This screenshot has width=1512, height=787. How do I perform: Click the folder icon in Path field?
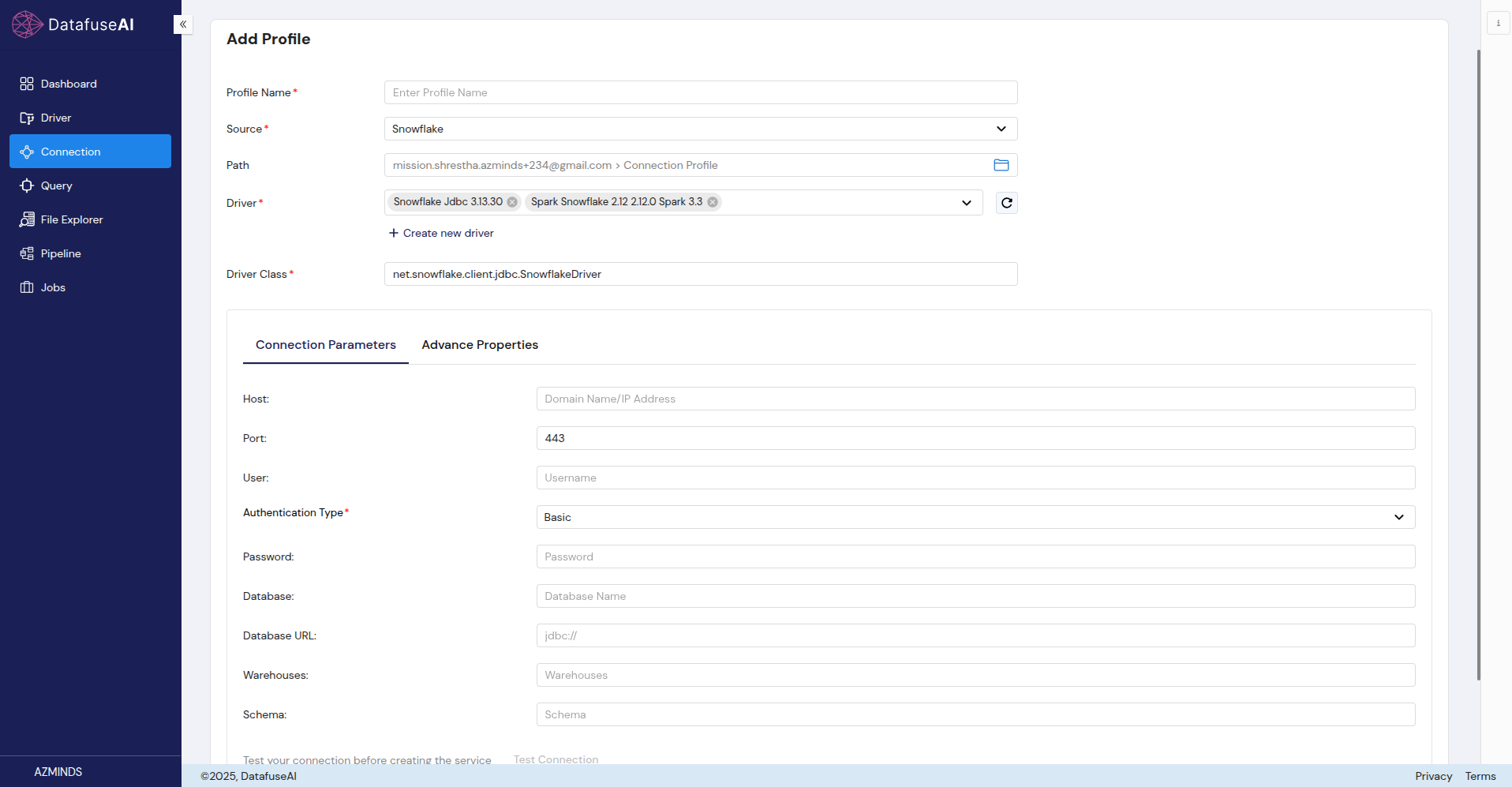(x=1001, y=165)
